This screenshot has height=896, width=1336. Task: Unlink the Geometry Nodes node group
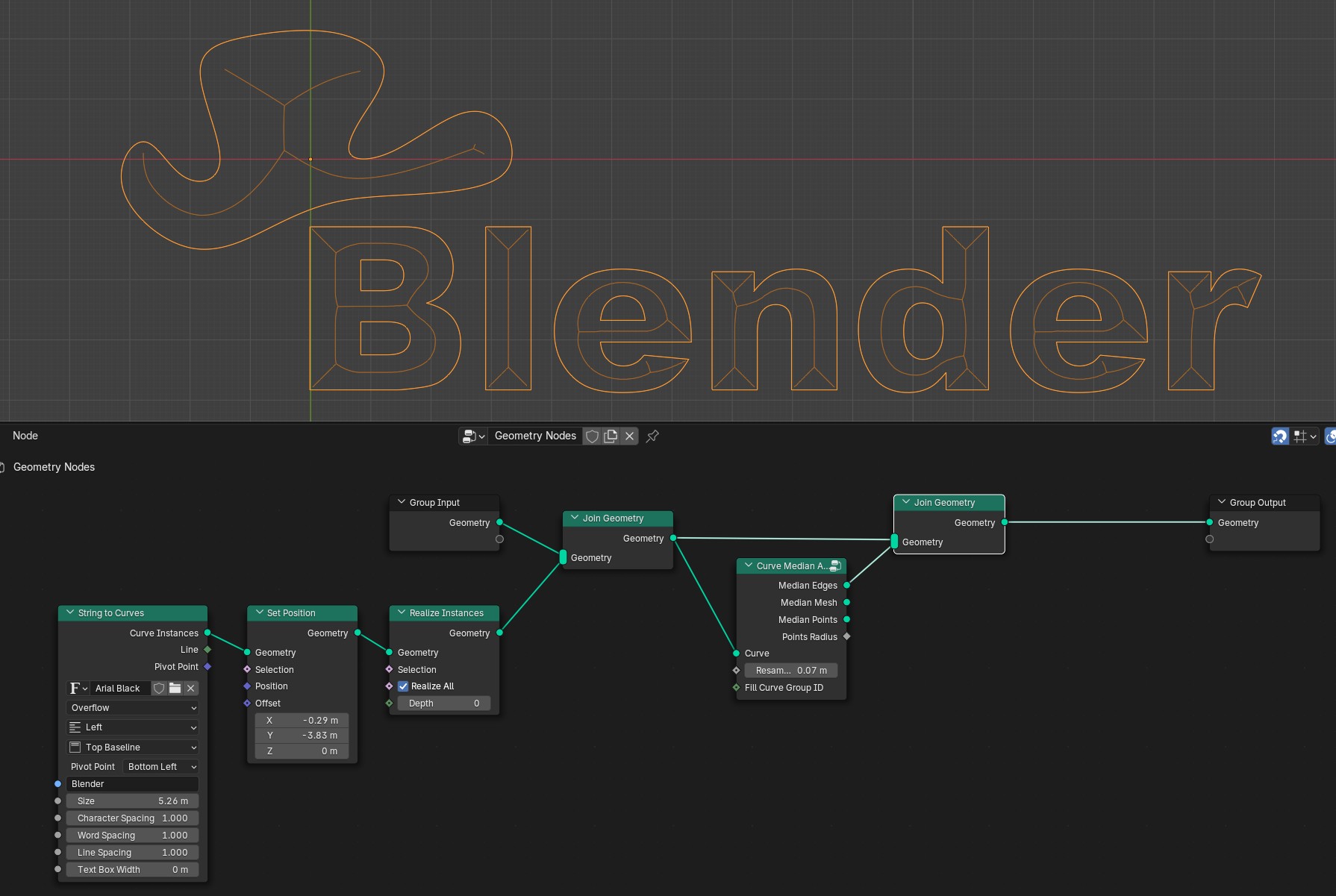pos(630,436)
